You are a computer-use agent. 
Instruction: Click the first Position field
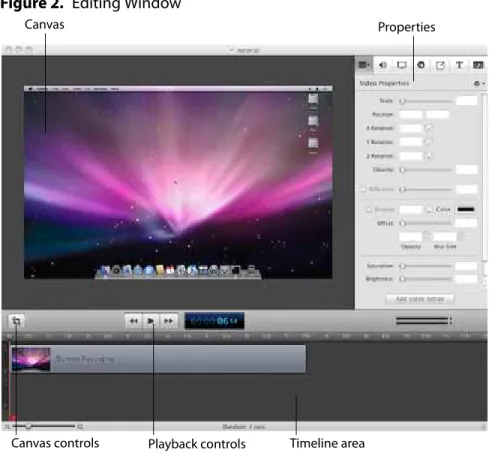coord(410,115)
